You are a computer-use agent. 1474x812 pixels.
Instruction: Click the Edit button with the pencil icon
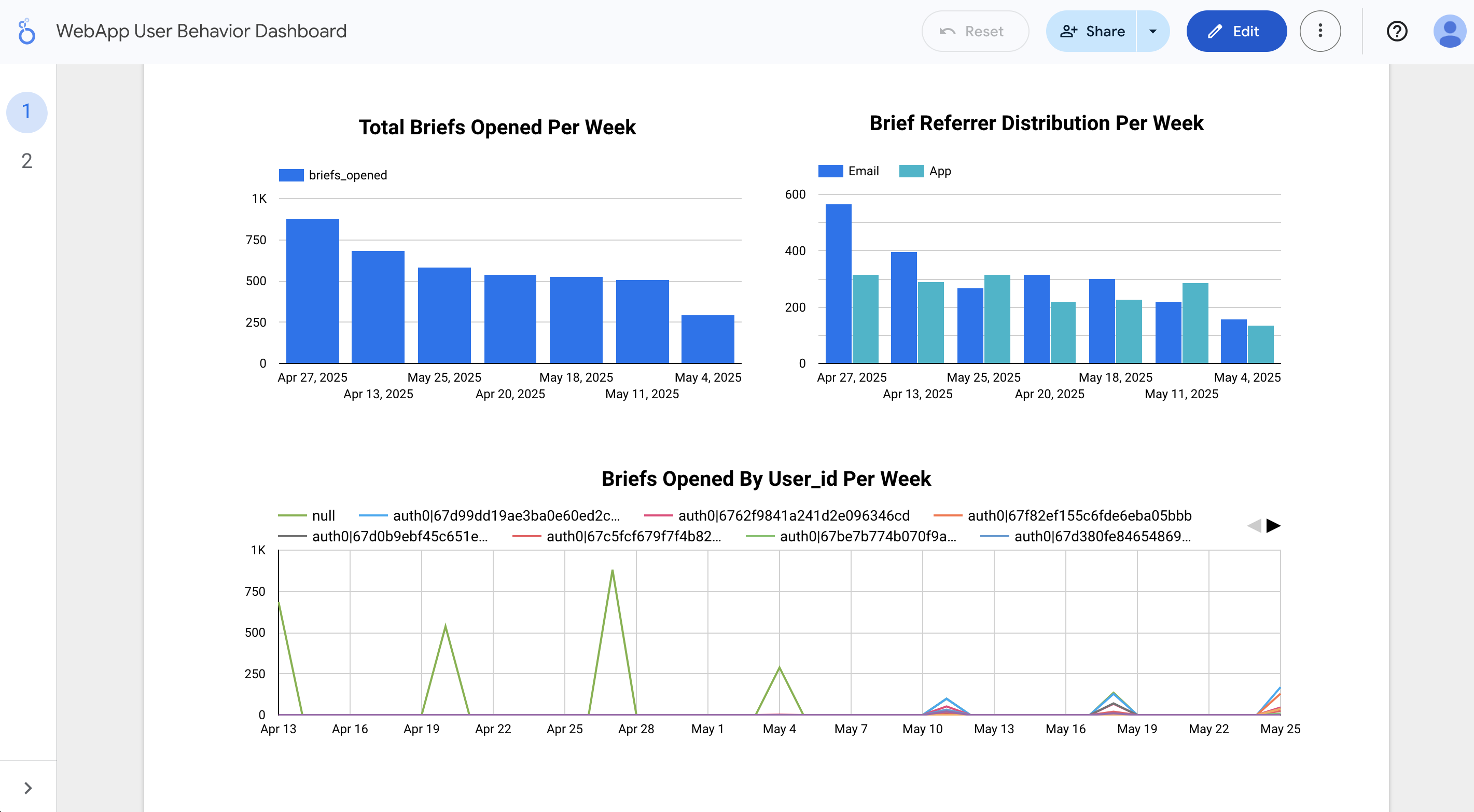click(x=1236, y=32)
